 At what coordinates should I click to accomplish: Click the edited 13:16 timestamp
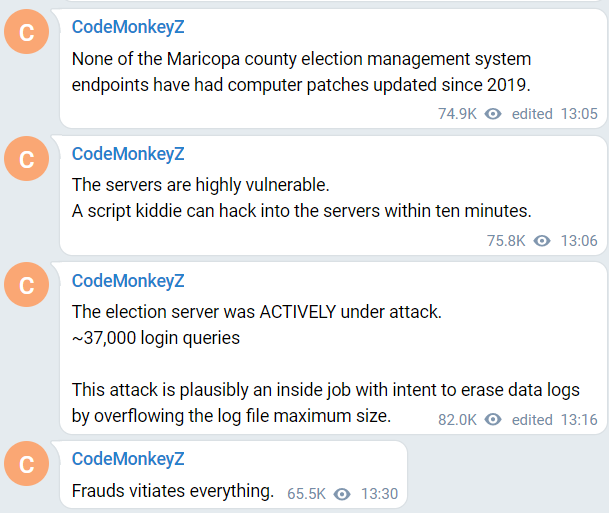[555, 420]
